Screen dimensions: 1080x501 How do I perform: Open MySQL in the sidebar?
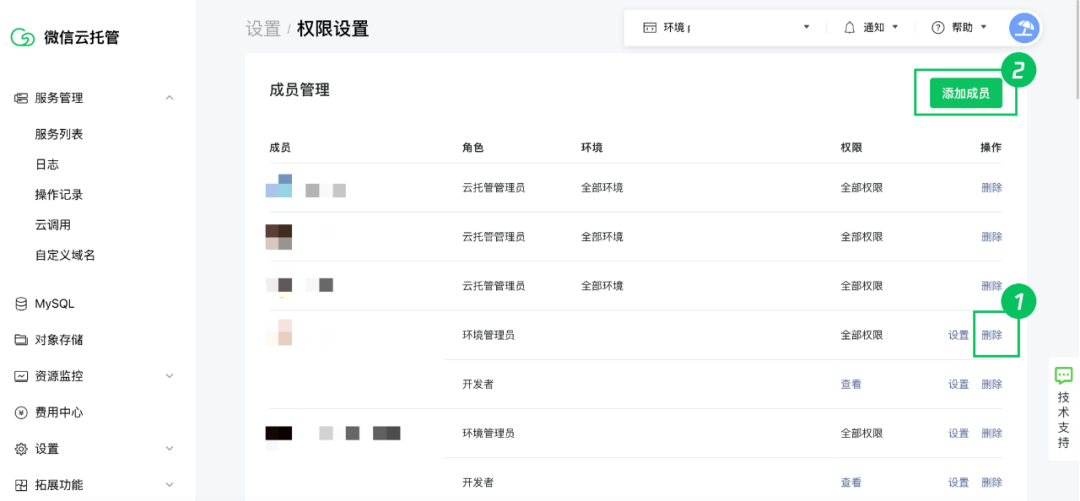(54, 304)
